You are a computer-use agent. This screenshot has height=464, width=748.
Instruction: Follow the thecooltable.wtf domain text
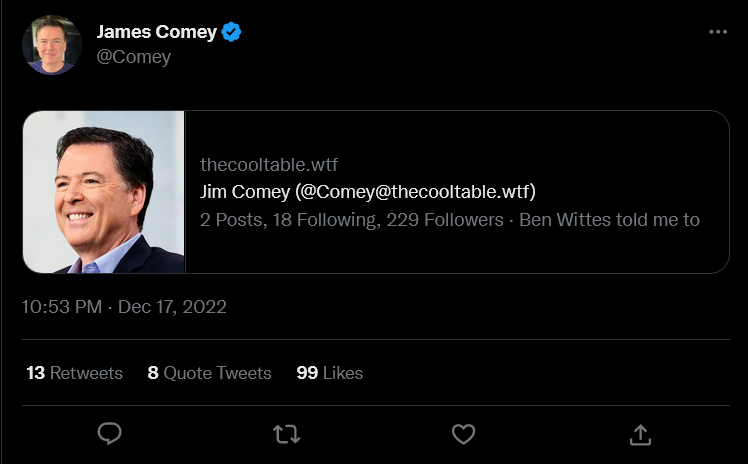(x=269, y=165)
